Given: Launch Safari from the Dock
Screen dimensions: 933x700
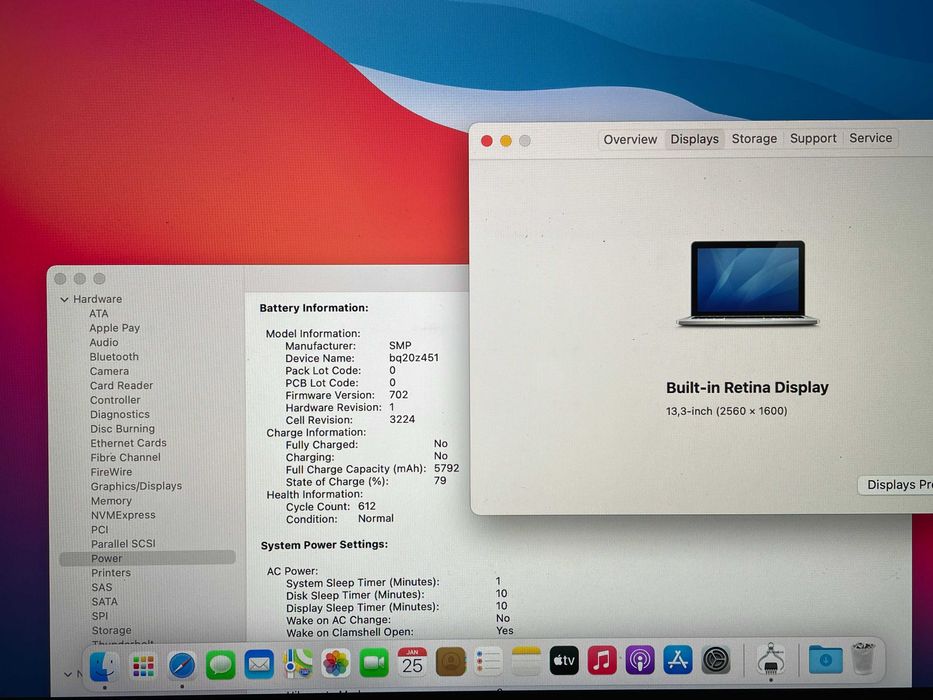Looking at the screenshot, I should pos(181,665).
